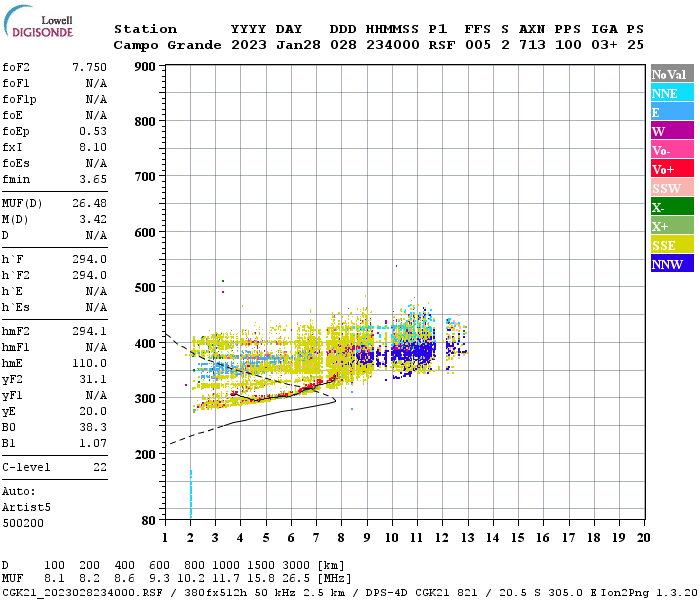
Task: Select the W purple legend swatch
Action: coord(672,131)
